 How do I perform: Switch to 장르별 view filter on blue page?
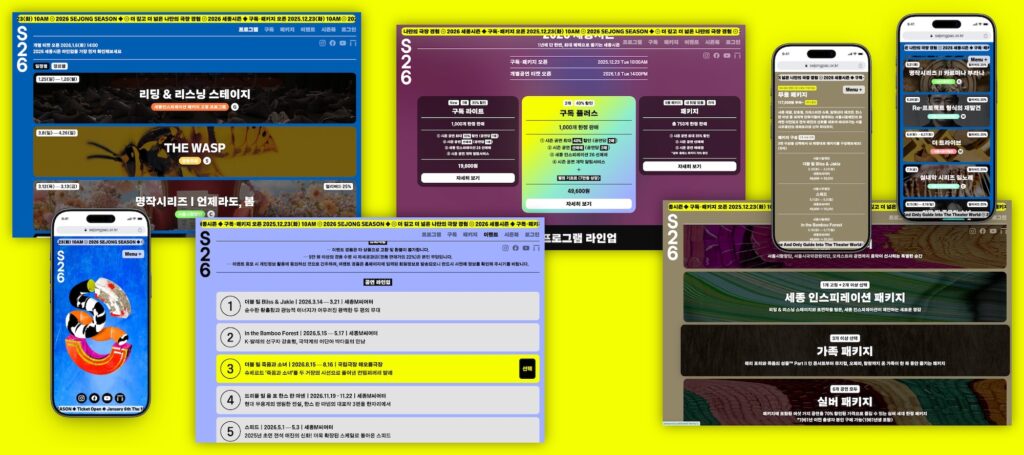click(x=61, y=66)
